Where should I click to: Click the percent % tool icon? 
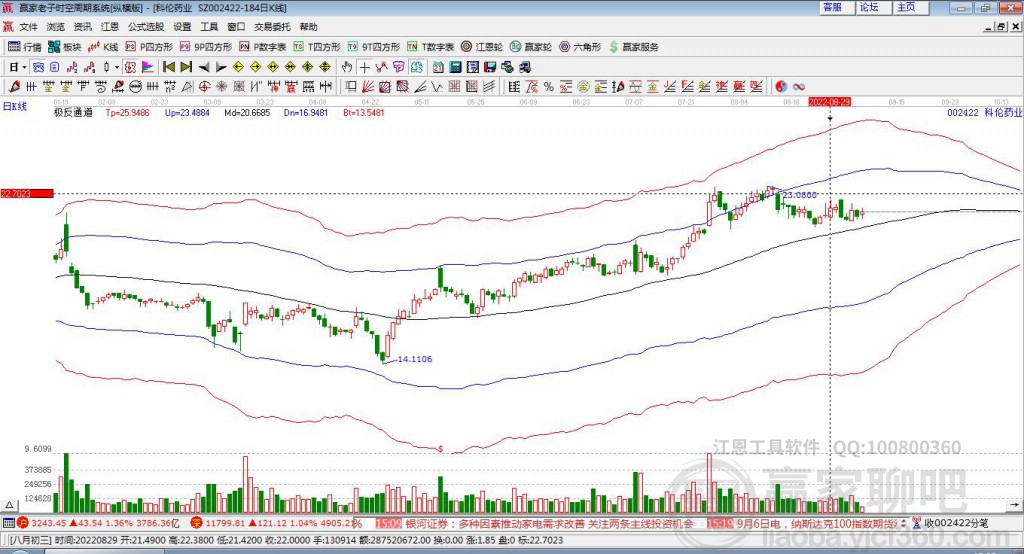coord(549,86)
